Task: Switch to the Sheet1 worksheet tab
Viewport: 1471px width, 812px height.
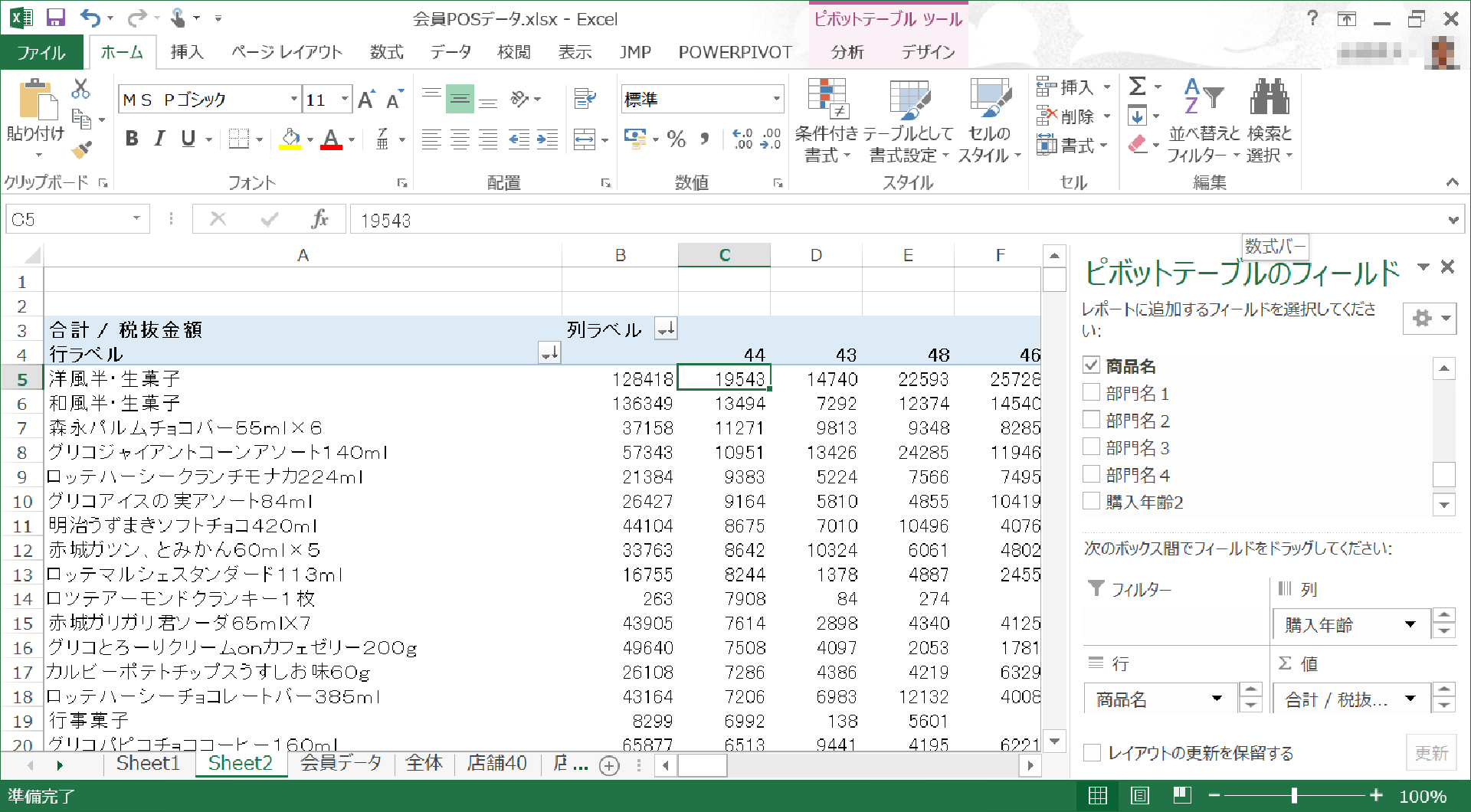Action: [148, 764]
